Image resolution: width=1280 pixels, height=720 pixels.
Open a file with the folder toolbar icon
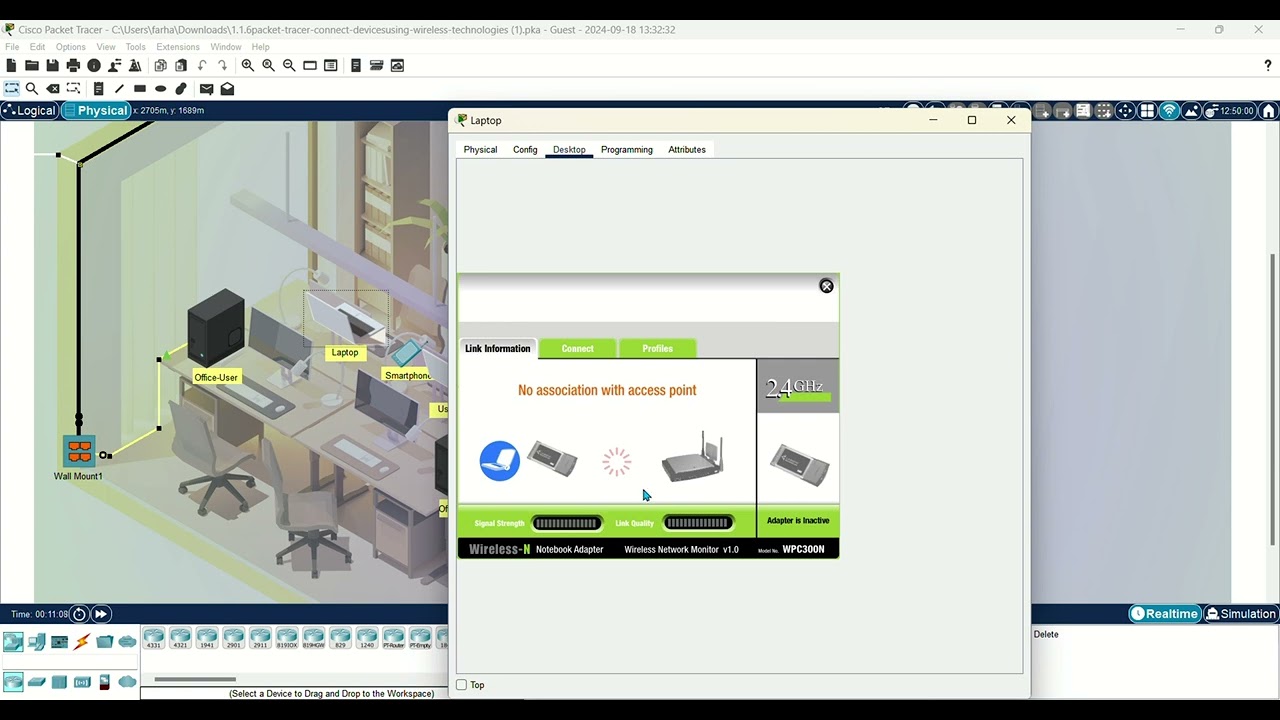tap(32, 65)
